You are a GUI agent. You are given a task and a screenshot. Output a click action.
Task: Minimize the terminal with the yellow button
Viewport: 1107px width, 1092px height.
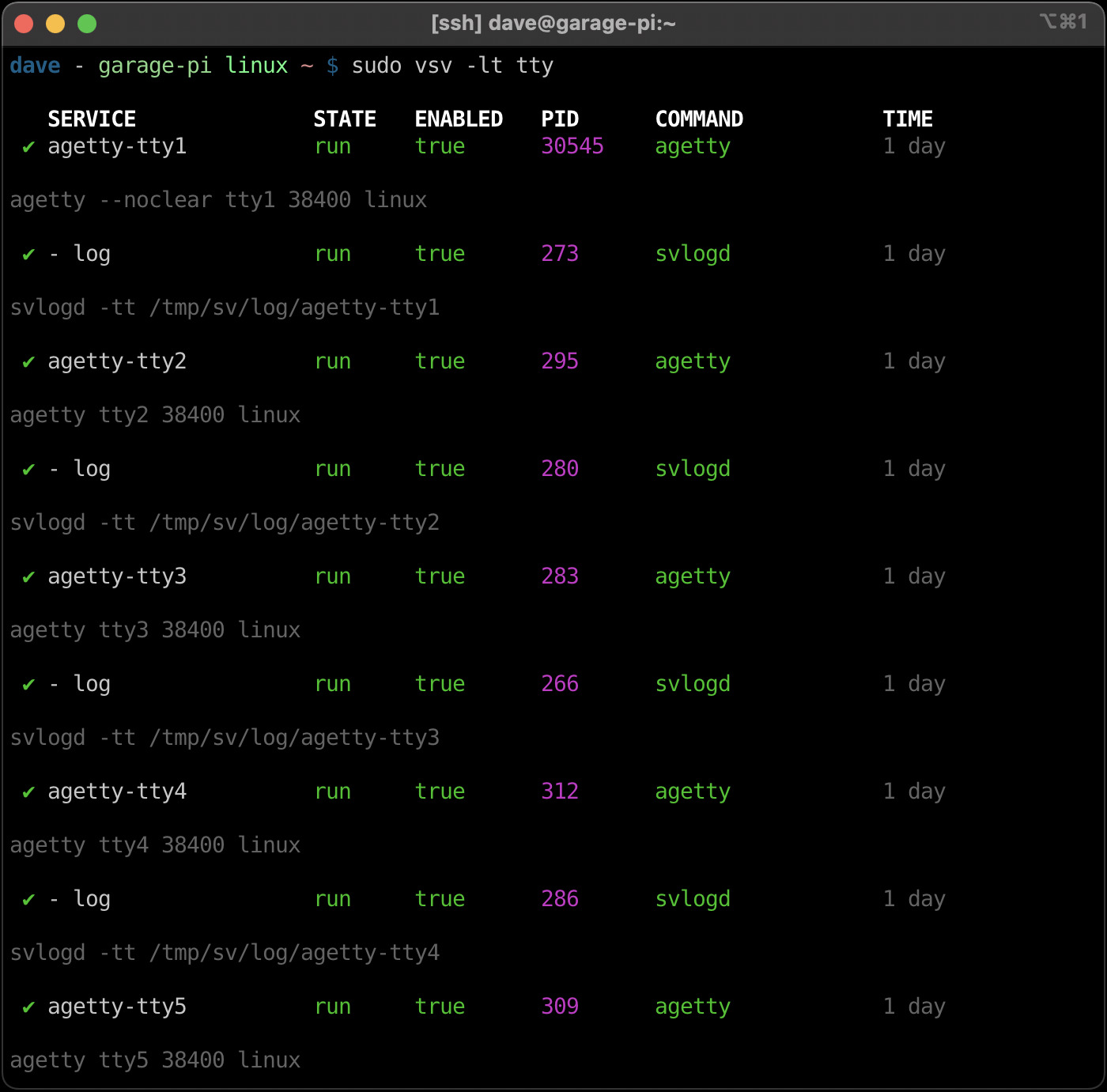pos(55,24)
